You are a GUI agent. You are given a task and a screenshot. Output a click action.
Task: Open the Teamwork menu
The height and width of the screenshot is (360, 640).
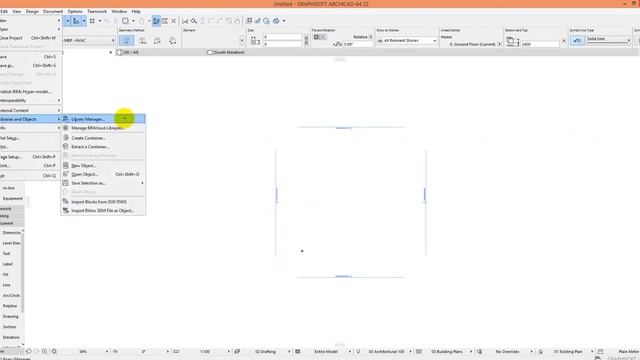pos(97,11)
